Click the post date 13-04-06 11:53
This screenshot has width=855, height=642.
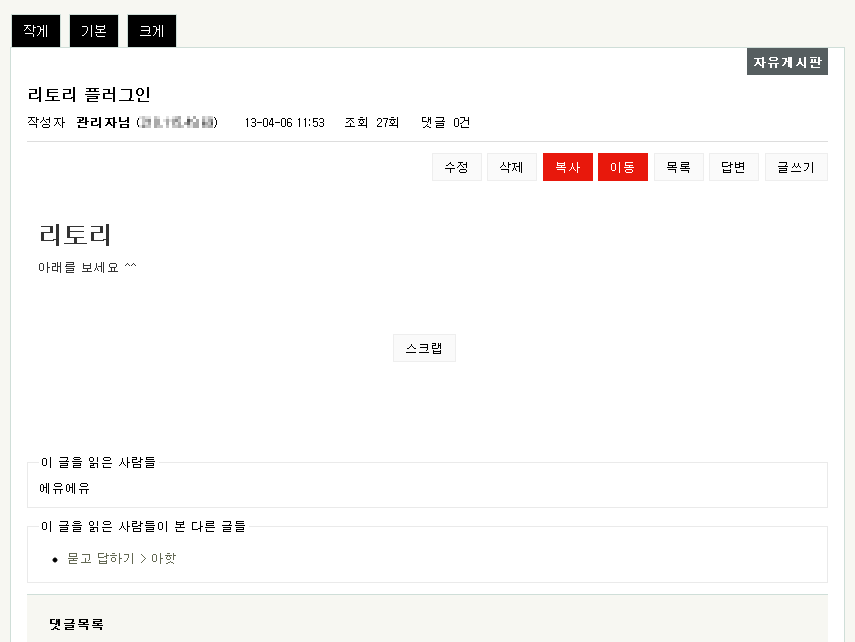tap(284, 123)
